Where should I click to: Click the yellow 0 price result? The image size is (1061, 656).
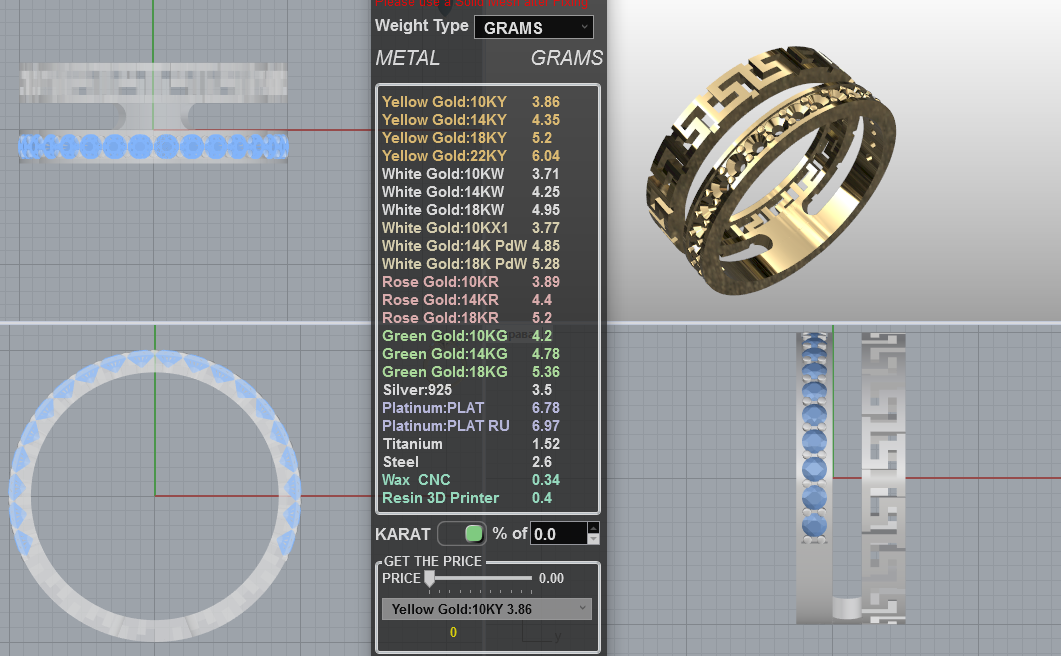click(453, 632)
